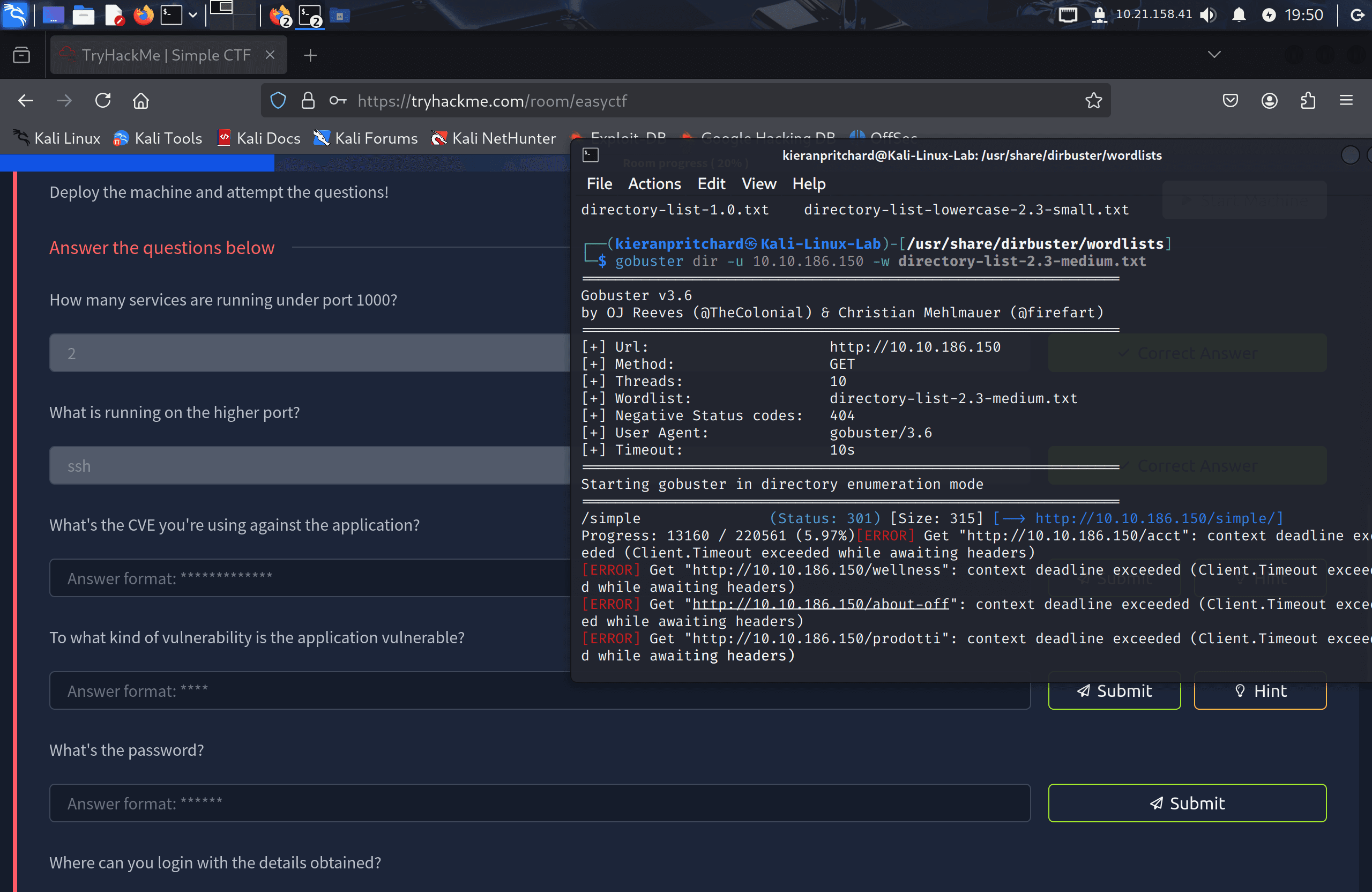Image resolution: width=1372 pixels, height=892 pixels.
Task: Show site security padlock info
Action: pyautogui.click(x=308, y=101)
